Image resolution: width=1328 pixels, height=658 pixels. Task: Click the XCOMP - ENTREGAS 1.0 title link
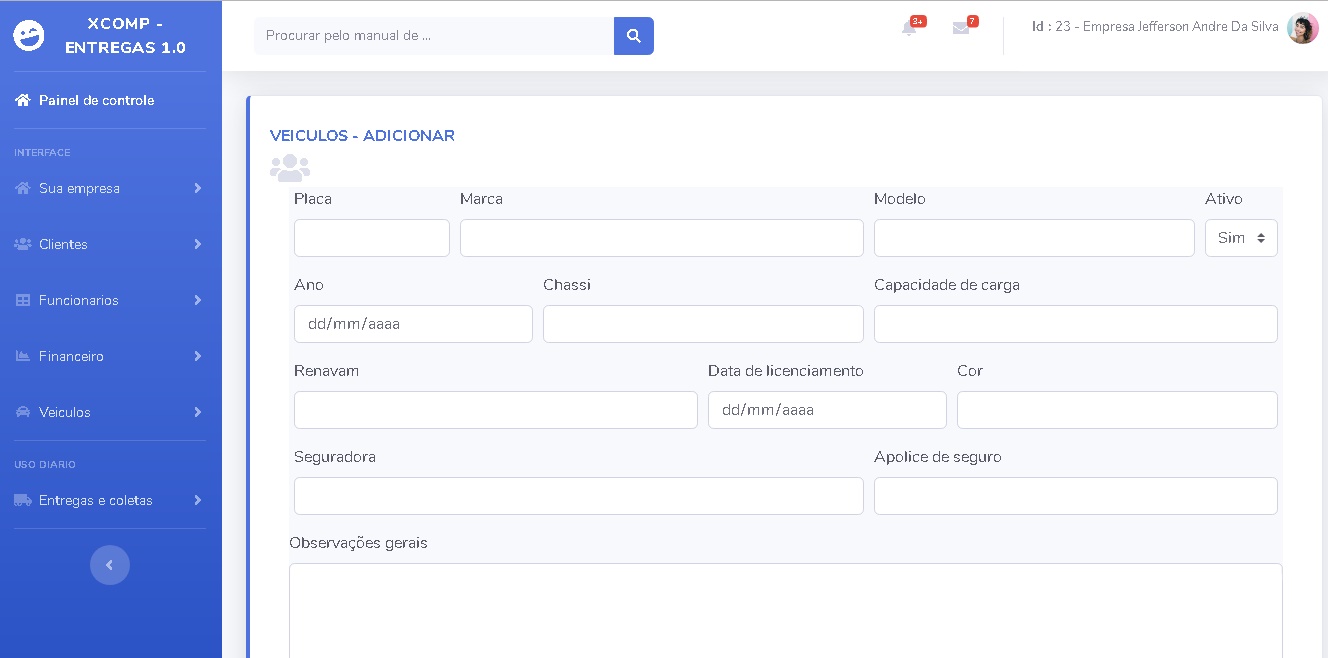(x=125, y=36)
